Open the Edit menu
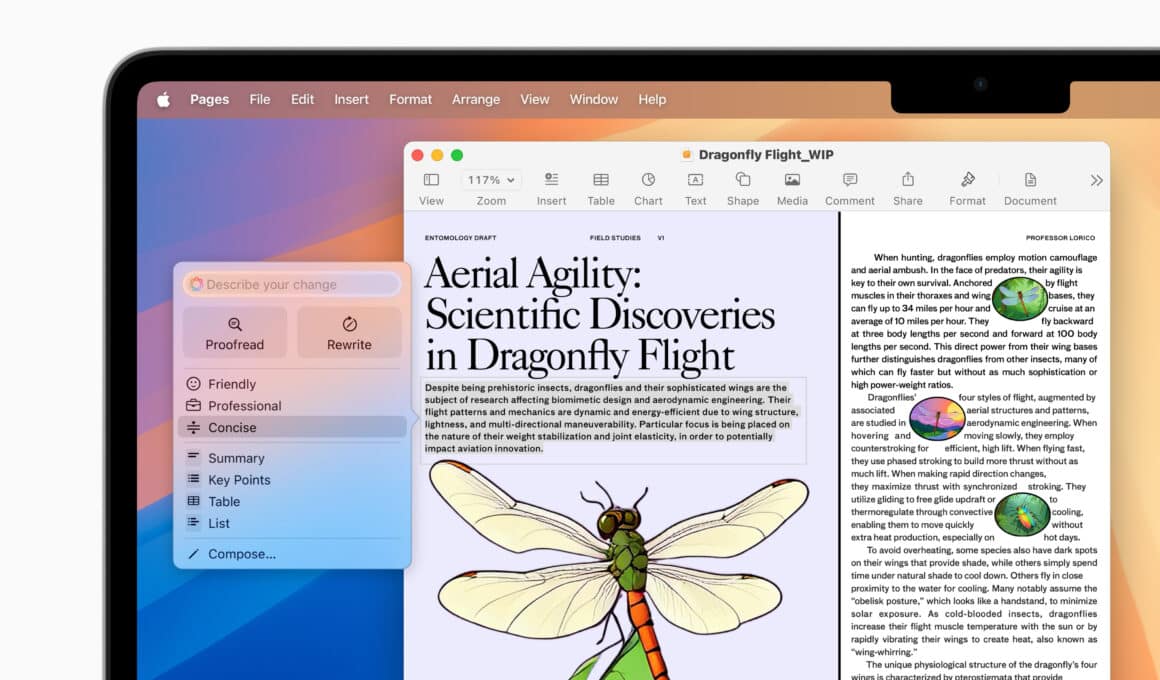The width and height of the screenshot is (1160, 680). (x=302, y=99)
